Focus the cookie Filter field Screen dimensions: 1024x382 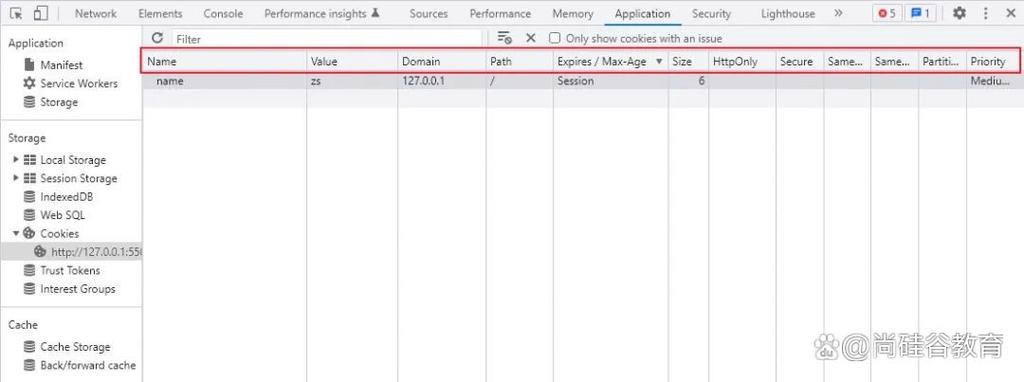tap(327, 39)
